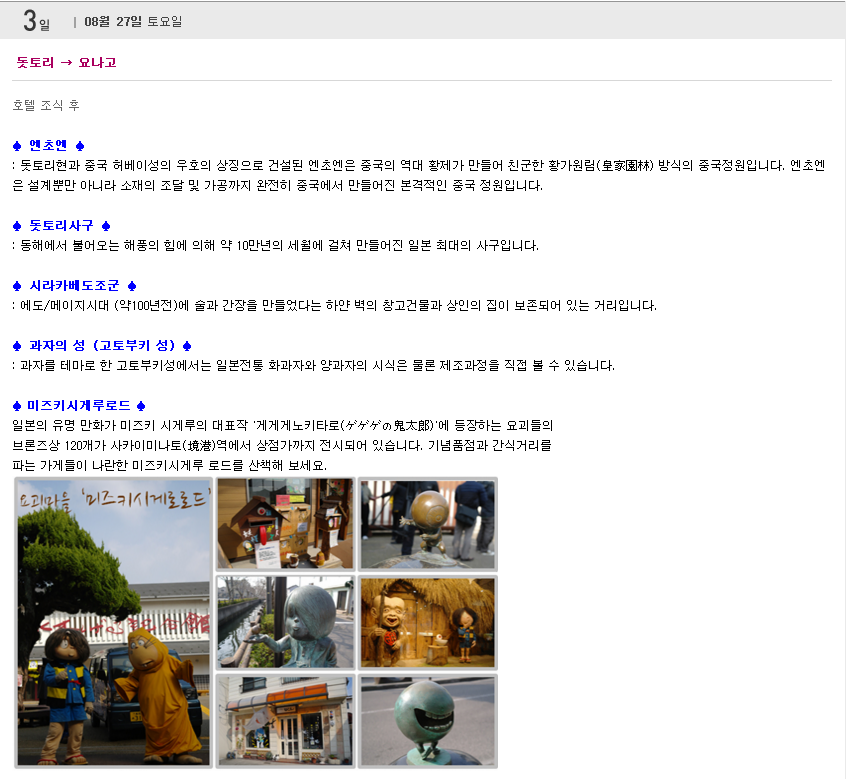
Task: Click the blue "시라카베도조군" heading
Action: point(74,285)
